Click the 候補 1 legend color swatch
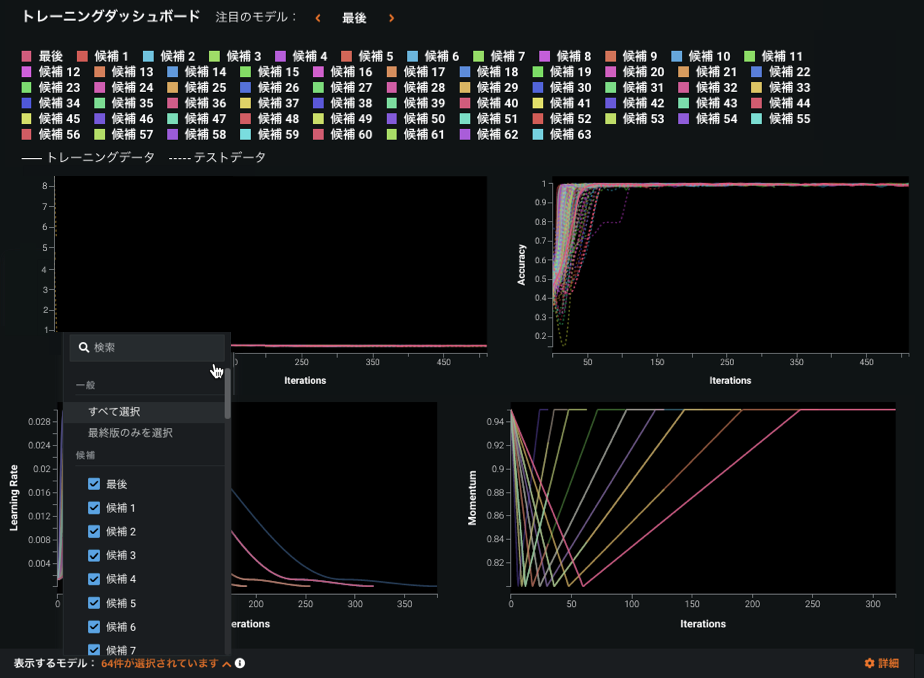Screen dimensions: 924x678 point(83,57)
